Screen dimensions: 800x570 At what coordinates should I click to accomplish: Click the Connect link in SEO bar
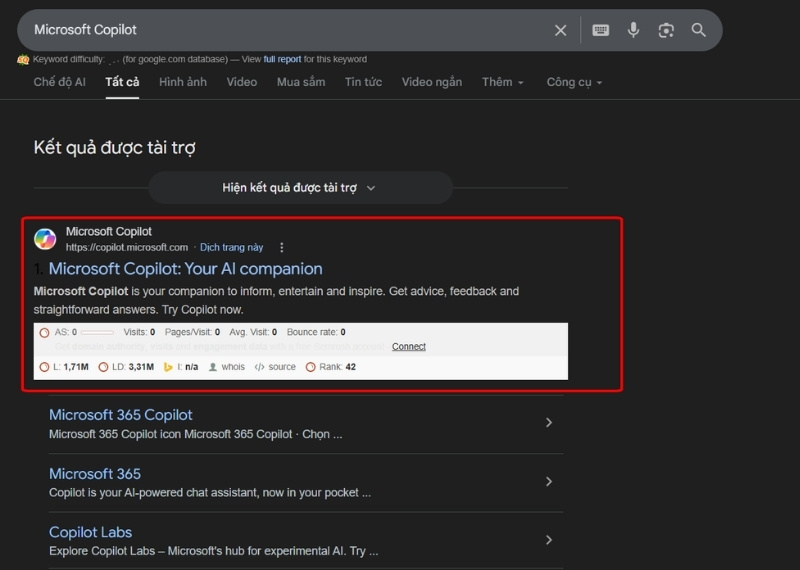point(408,347)
